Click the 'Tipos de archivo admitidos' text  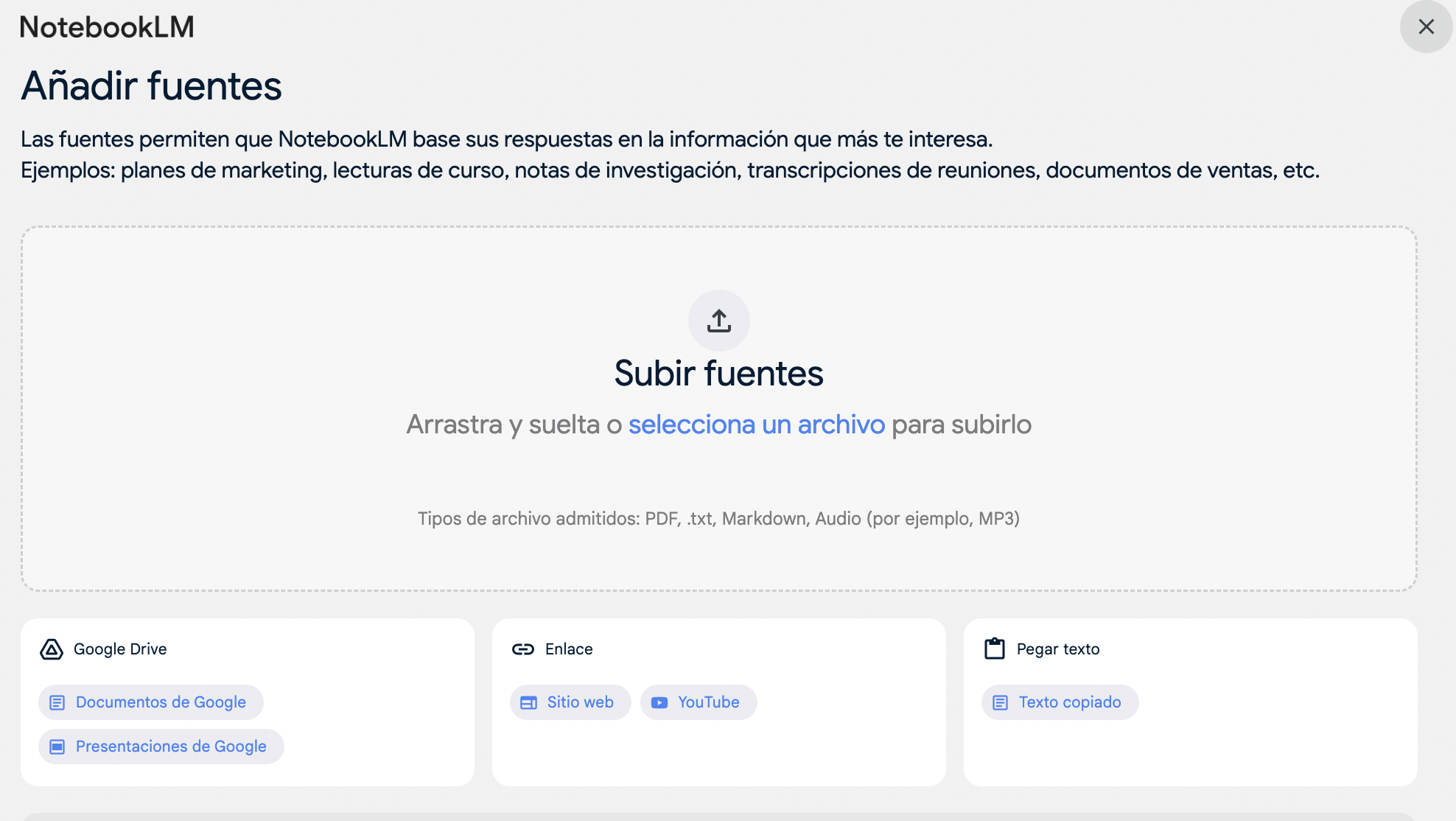click(x=719, y=519)
